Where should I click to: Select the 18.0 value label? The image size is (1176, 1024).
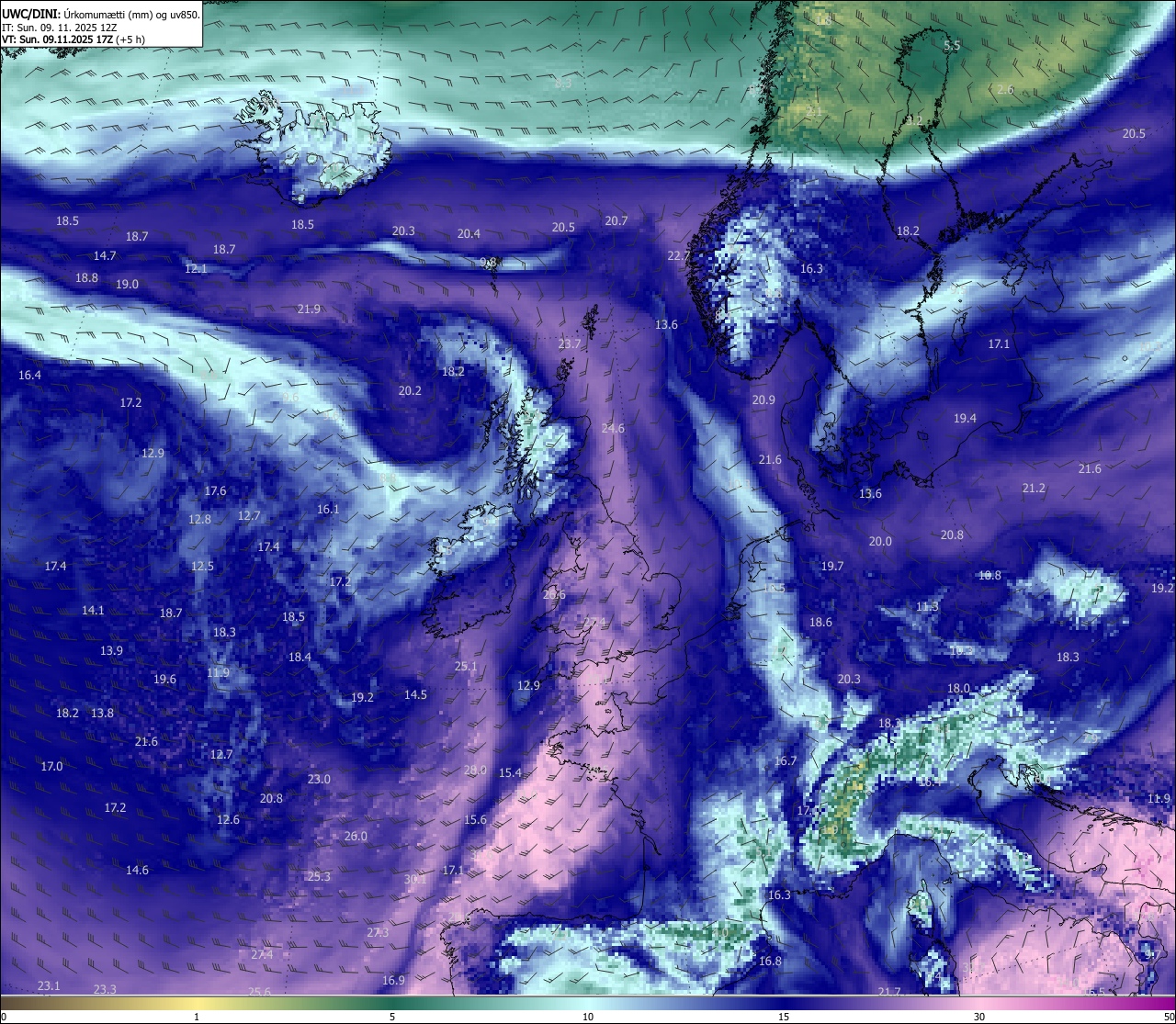[958, 688]
